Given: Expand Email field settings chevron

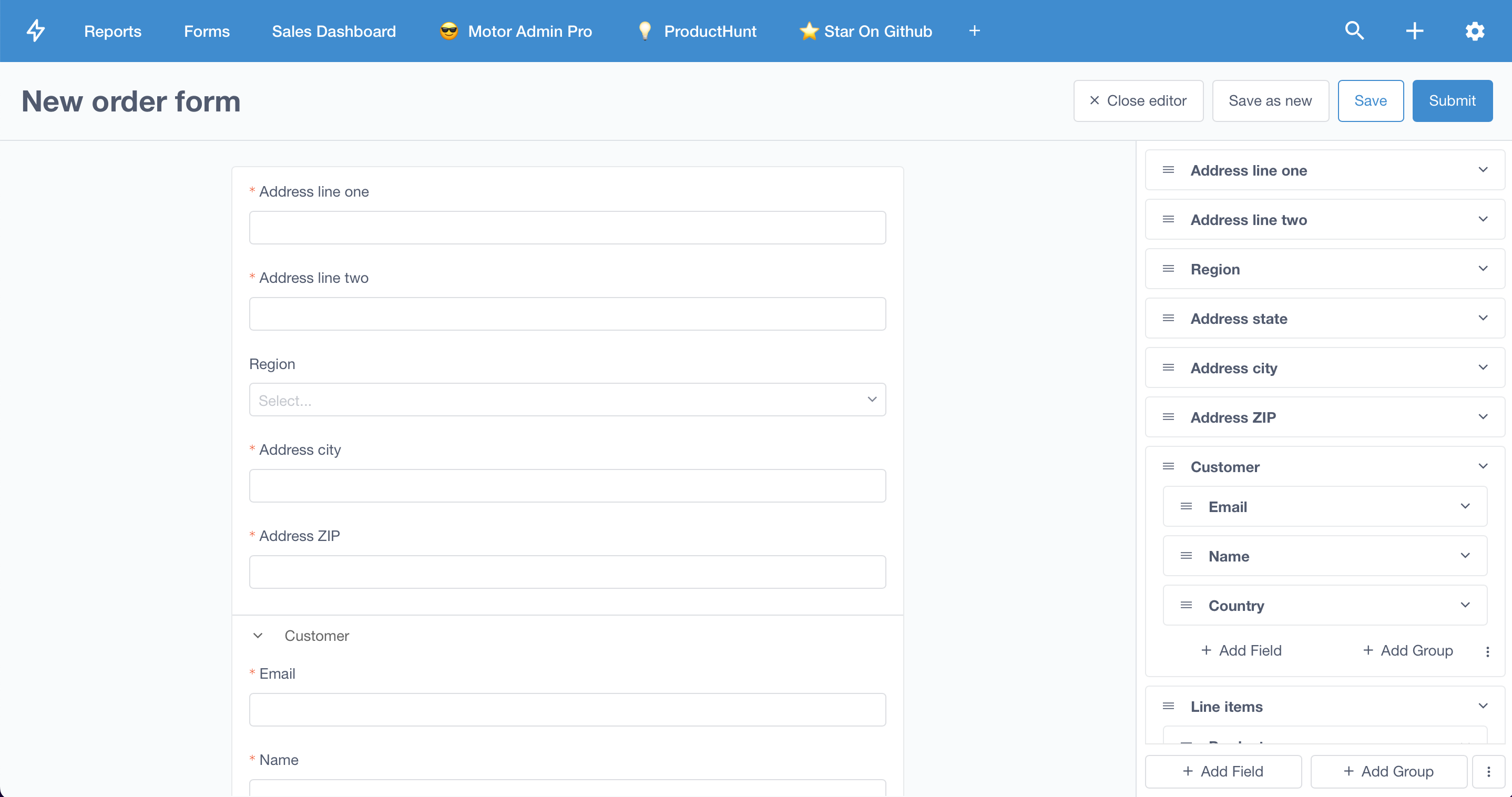Looking at the screenshot, I should tap(1465, 506).
